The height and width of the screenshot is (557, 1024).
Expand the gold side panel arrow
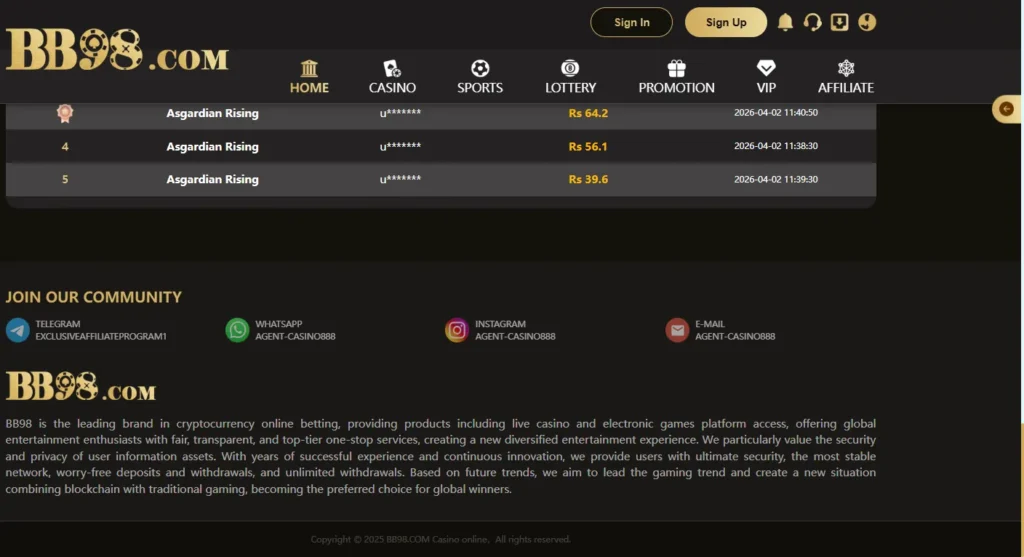tap(1006, 108)
